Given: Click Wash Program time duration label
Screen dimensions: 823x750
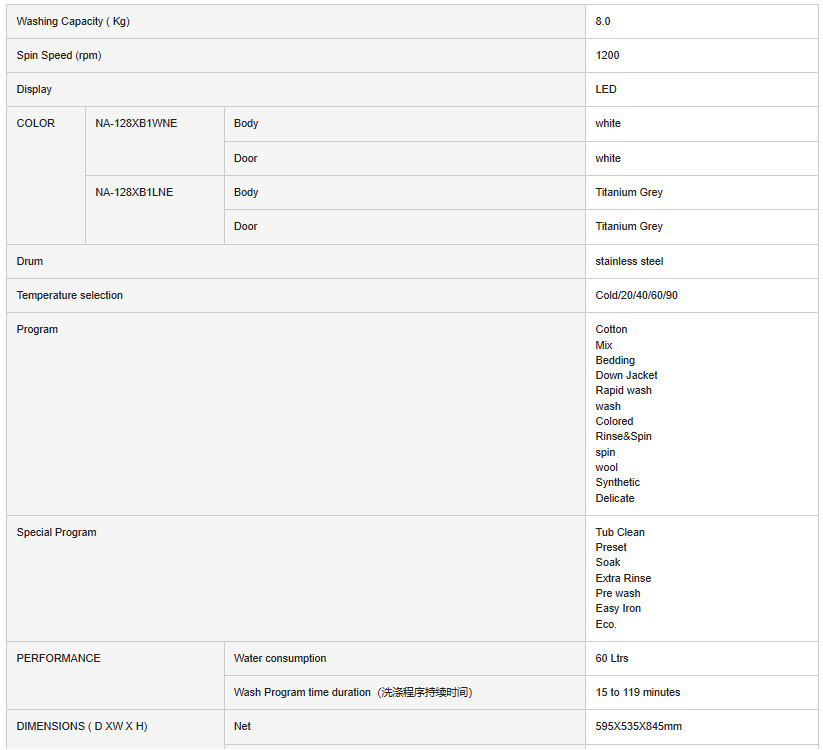Looking at the screenshot, I should (353, 692).
